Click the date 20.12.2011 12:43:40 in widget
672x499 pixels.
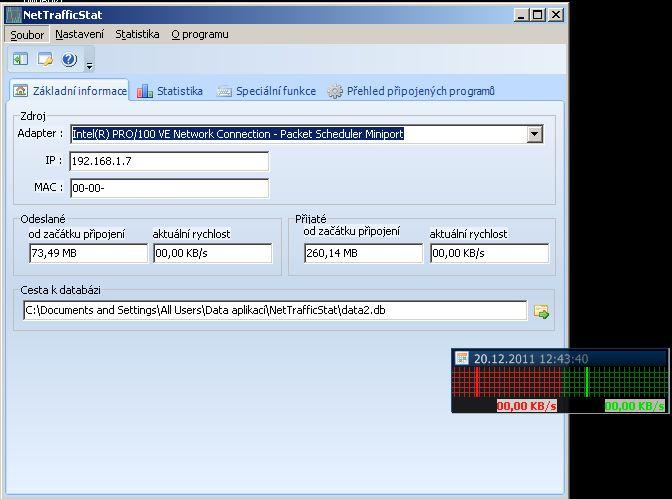pos(531,359)
